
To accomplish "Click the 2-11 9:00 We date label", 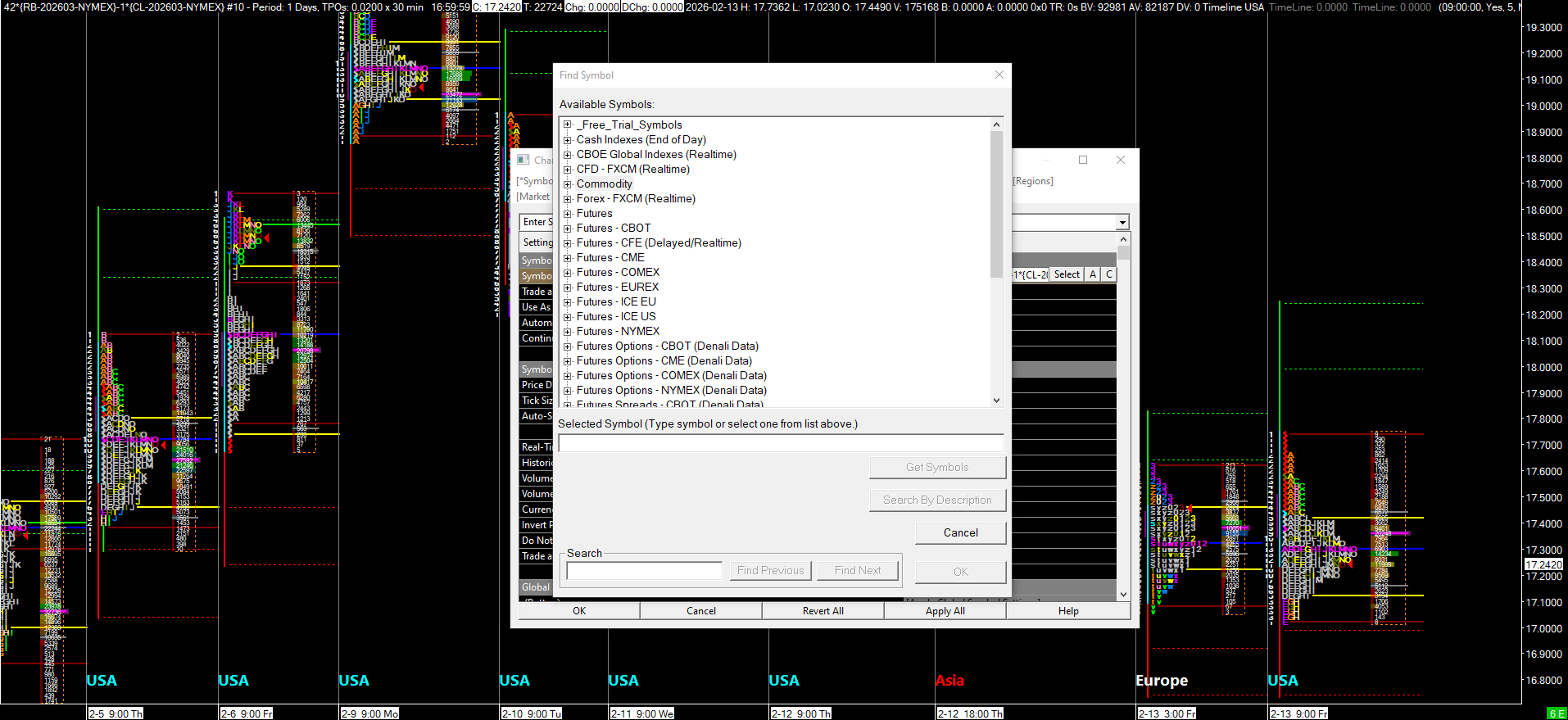I will [x=642, y=714].
